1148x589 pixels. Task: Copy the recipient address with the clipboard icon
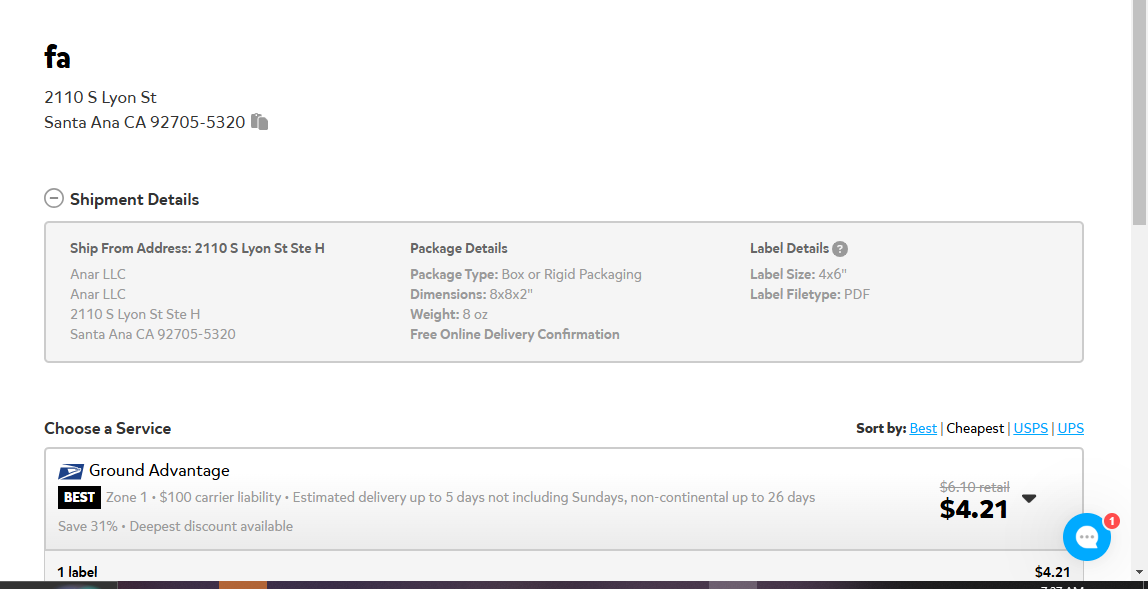point(260,122)
